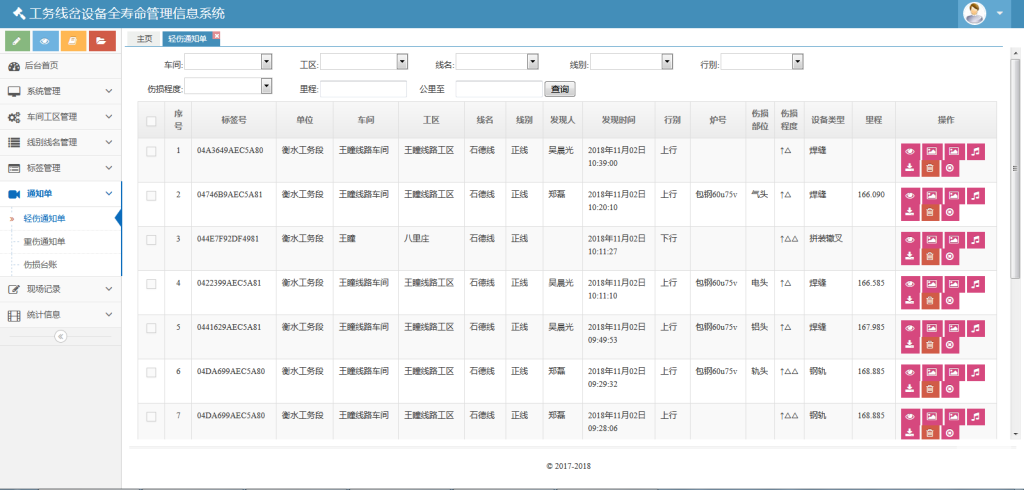Image resolution: width=1024 pixels, height=490 pixels.
Task: Click the blue eye shortcut button
Action: pos(45,41)
